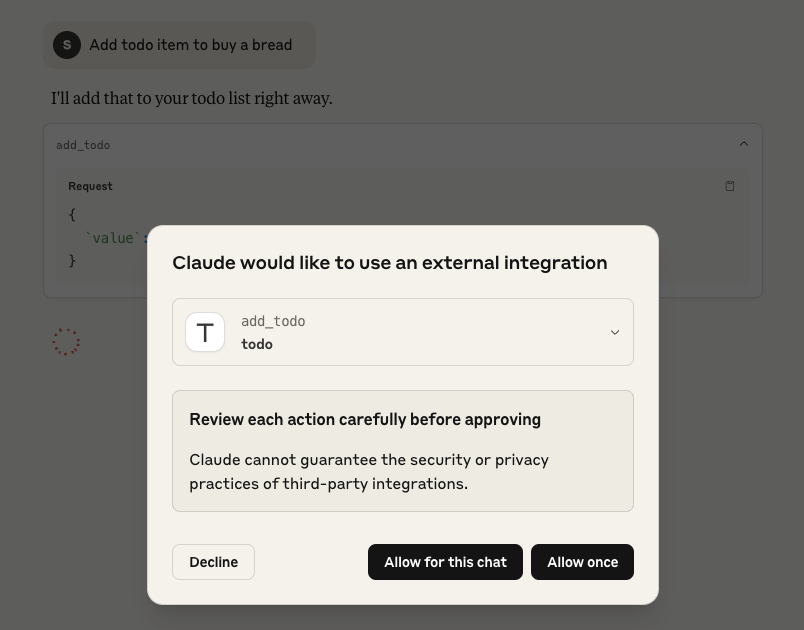
Task: Choose Allow for this chat
Action: 445,562
